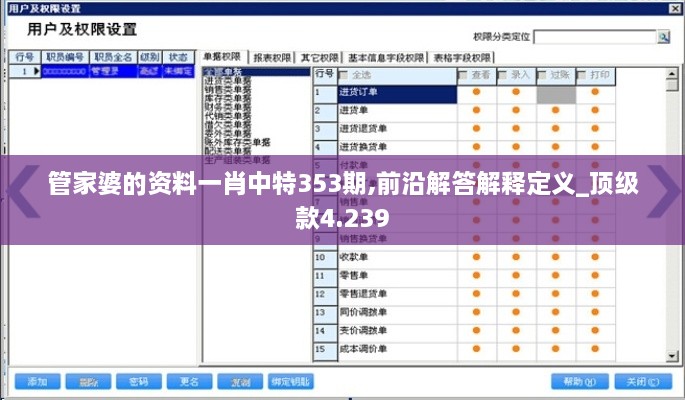This screenshot has width=685, height=400.
Task: Switch to the 单据权限 tab
Action: coord(222,57)
